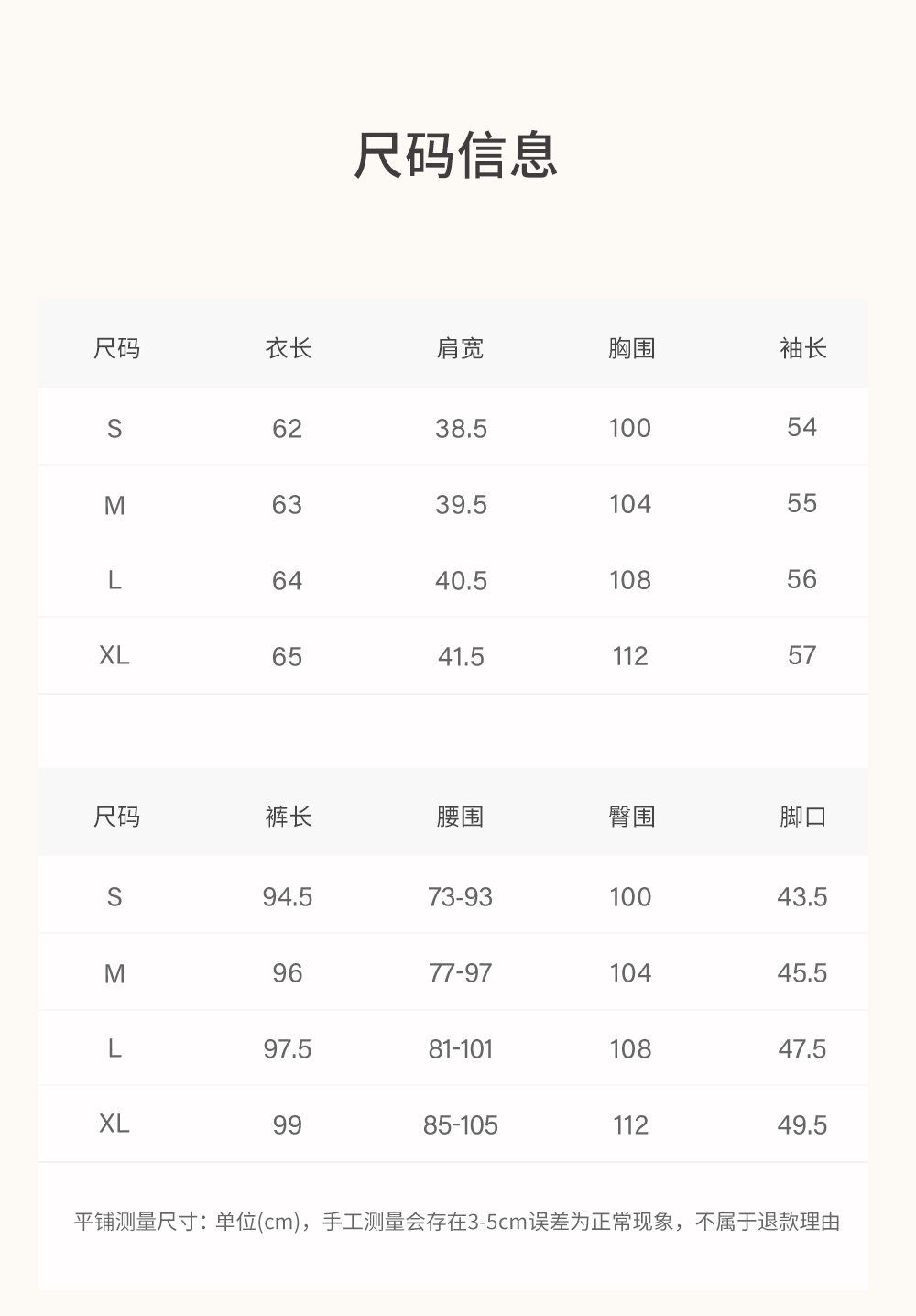Select the 臀围 column header
The height and width of the screenshot is (1316, 916).
tap(631, 817)
